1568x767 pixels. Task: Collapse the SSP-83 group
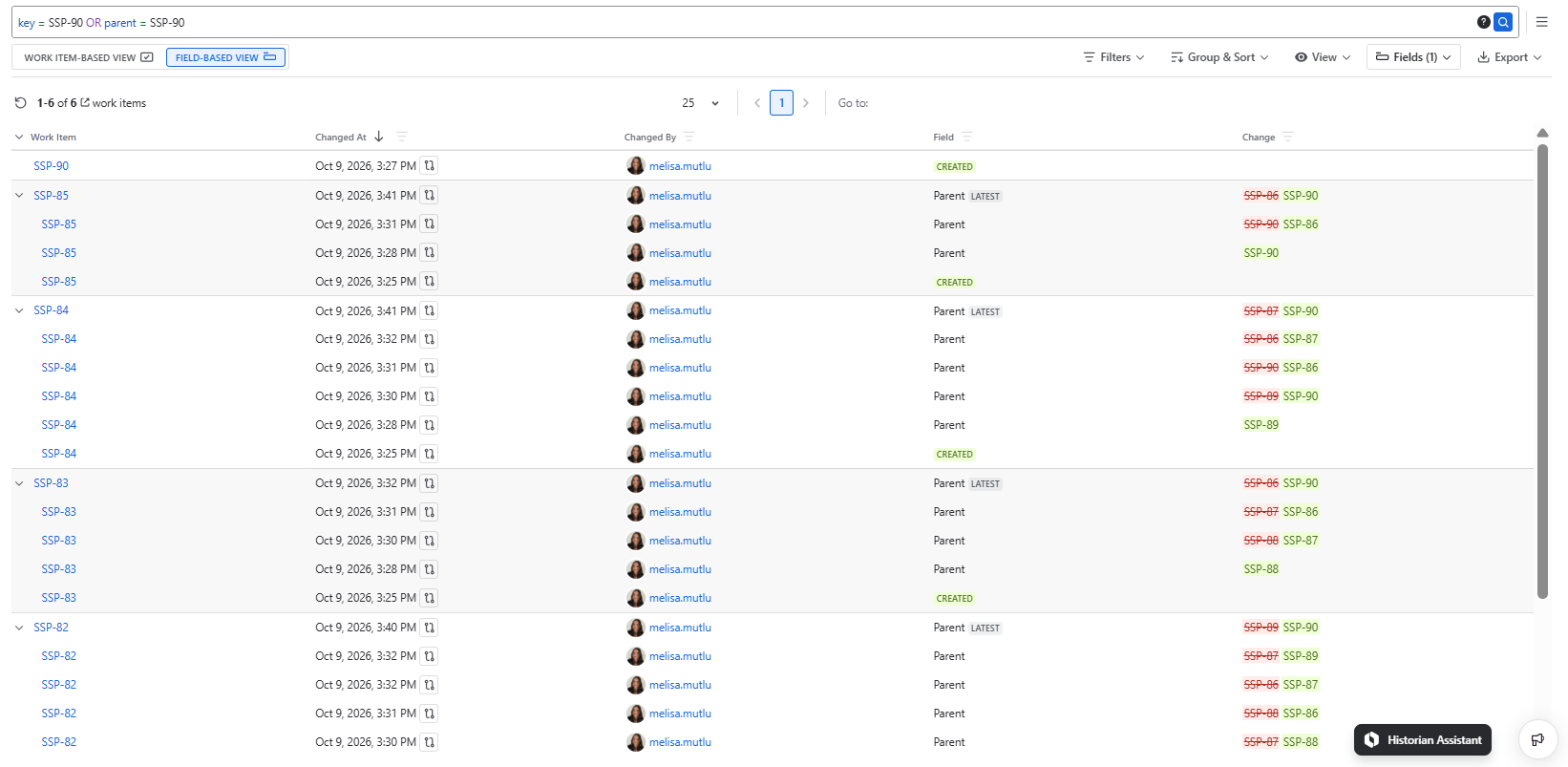[19, 483]
